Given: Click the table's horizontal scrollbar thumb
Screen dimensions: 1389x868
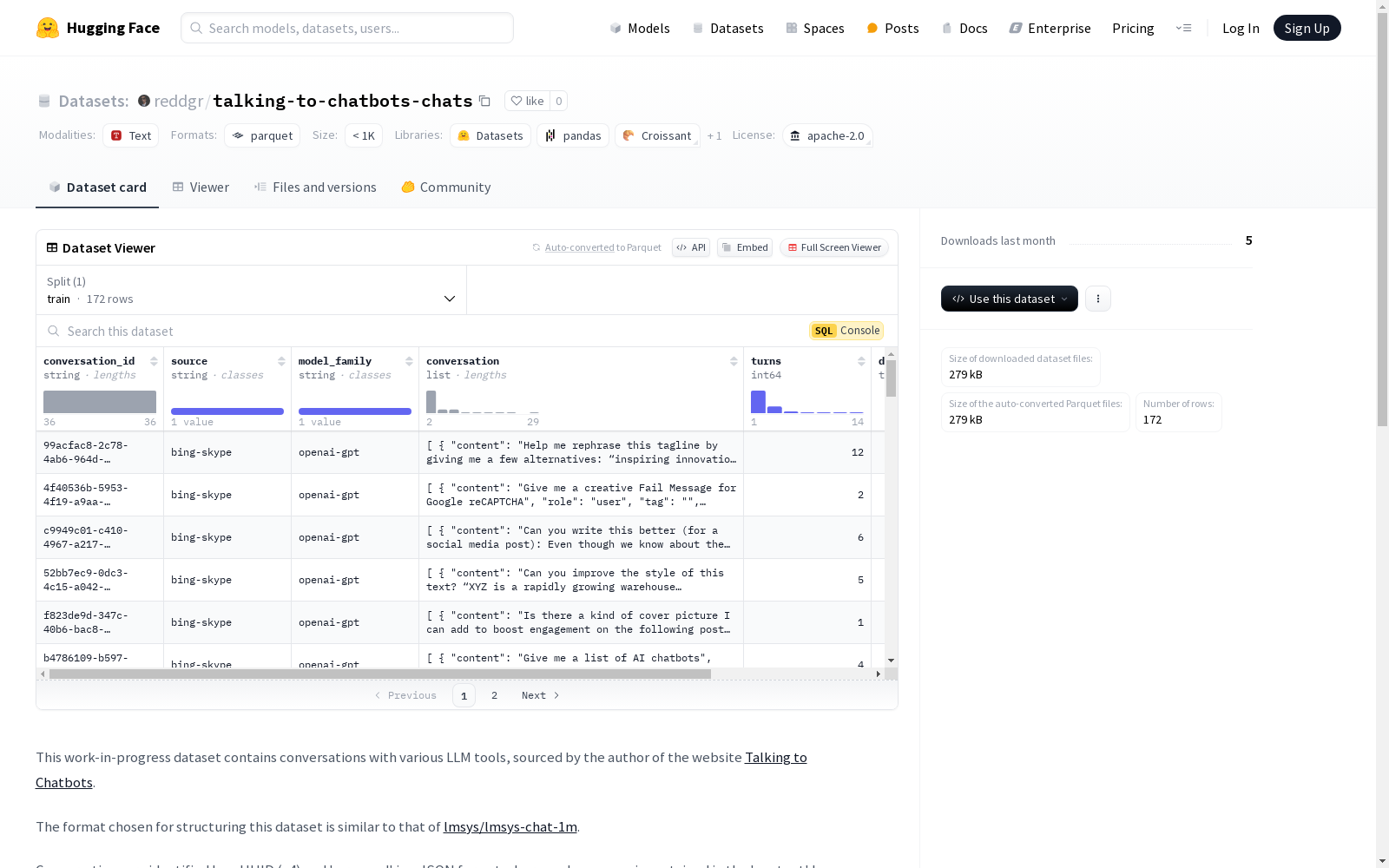Looking at the screenshot, I should point(380,674).
